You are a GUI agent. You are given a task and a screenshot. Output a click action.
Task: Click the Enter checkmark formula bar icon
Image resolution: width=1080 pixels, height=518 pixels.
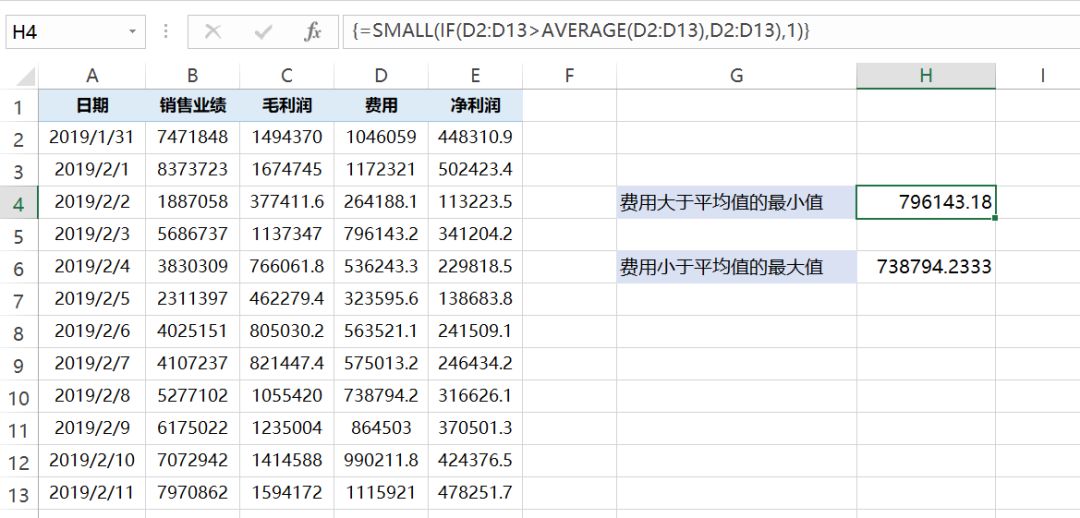tap(263, 32)
